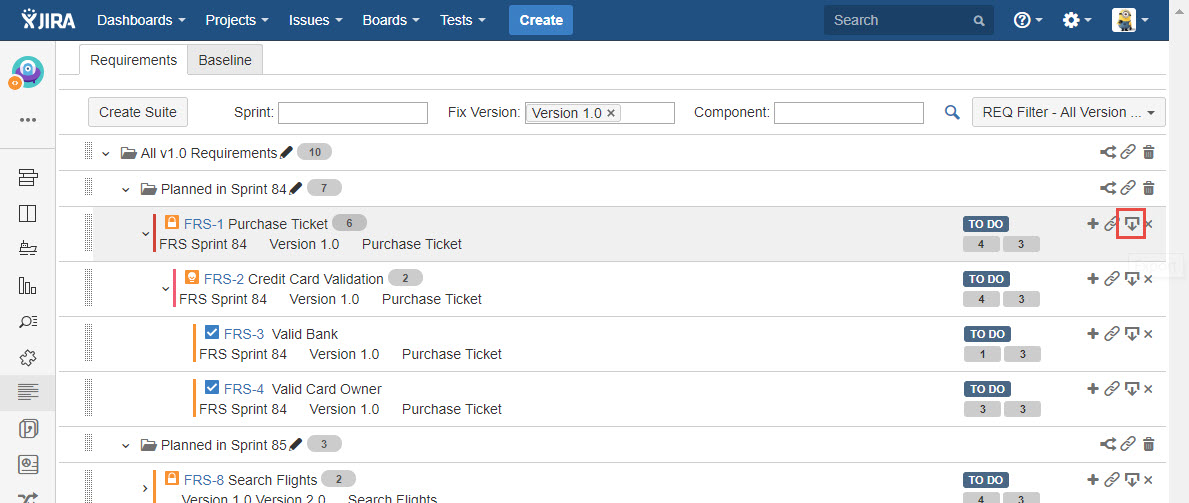1189x503 pixels.
Task: Open the requirements list icon in the sidebar
Action: point(28,392)
